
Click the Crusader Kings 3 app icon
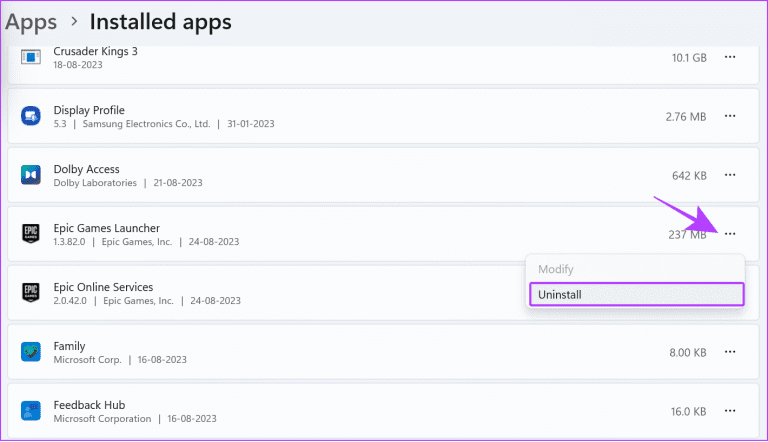pyautogui.click(x=30, y=58)
